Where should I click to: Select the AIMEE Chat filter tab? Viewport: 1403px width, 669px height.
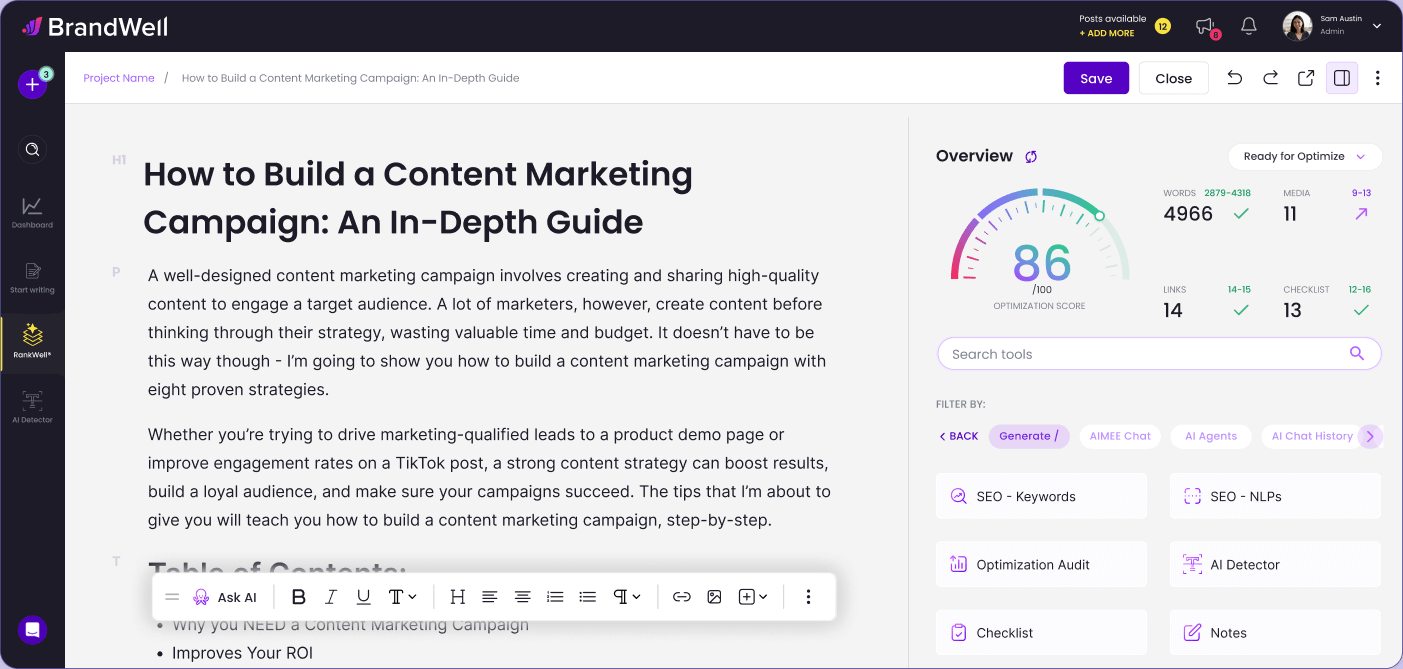pos(1120,436)
